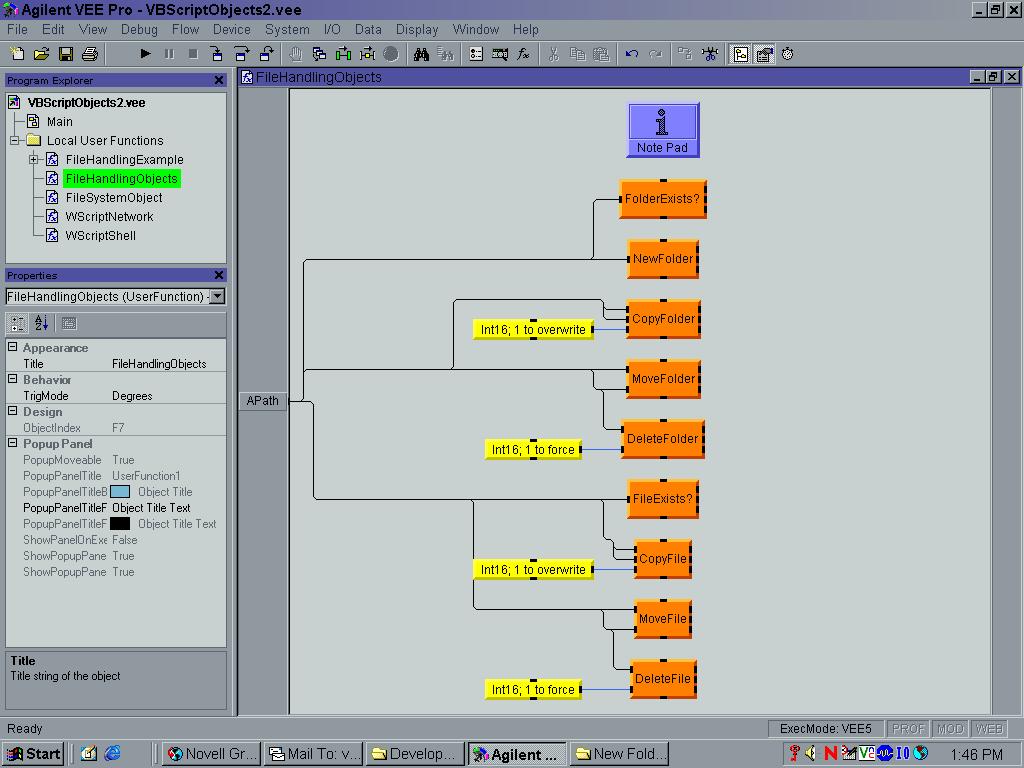Click the Undo arrow in toolbar
Screen dimensions: 1024x768
[632, 54]
